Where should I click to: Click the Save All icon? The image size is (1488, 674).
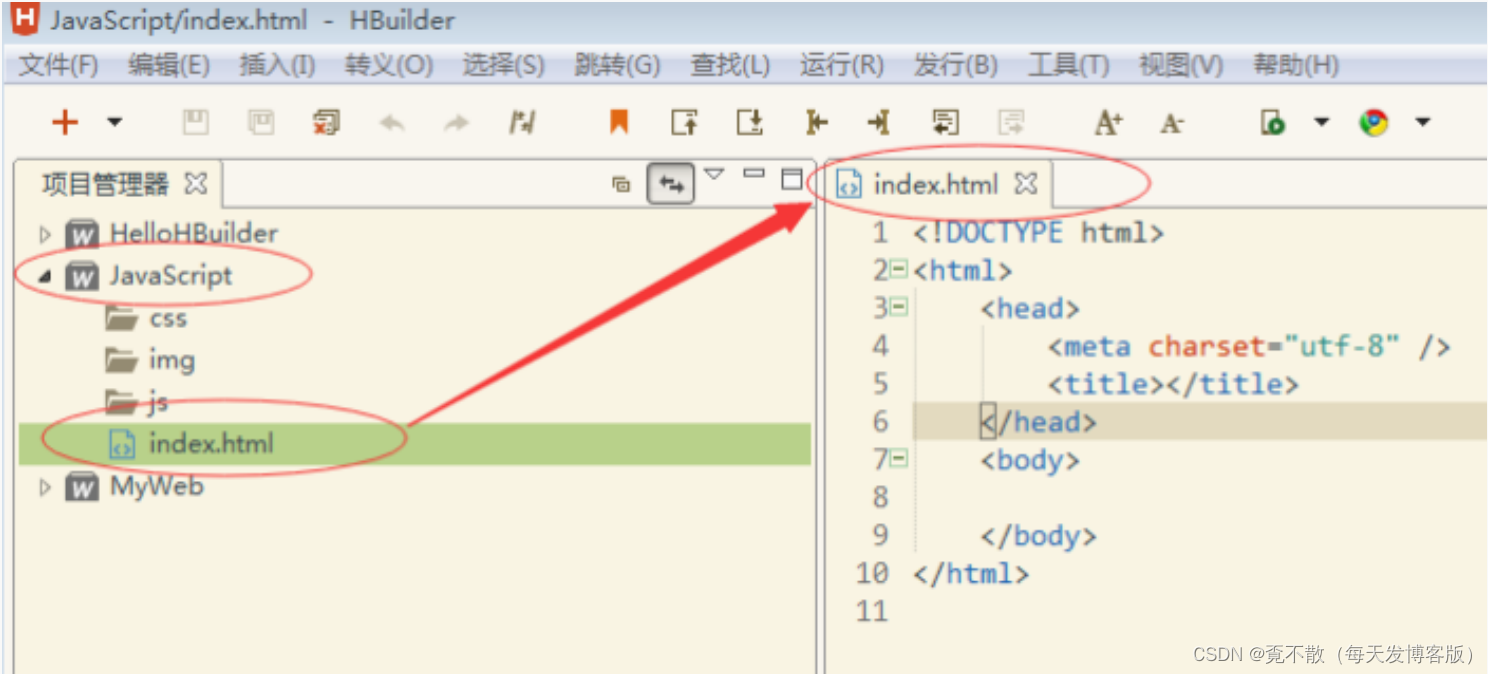pos(260,122)
